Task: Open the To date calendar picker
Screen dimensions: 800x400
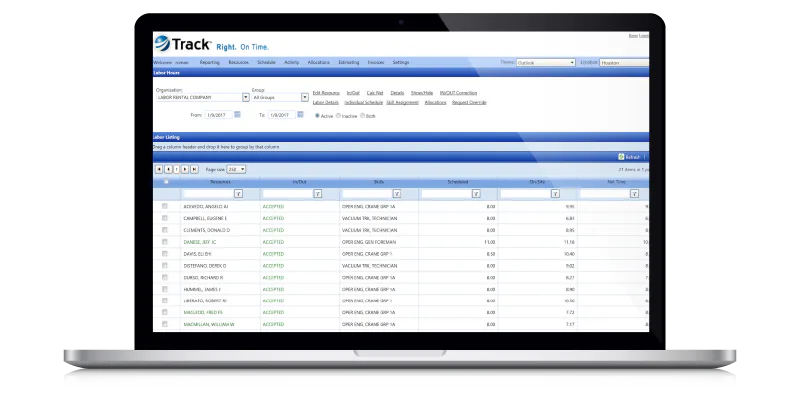Action: coord(301,114)
